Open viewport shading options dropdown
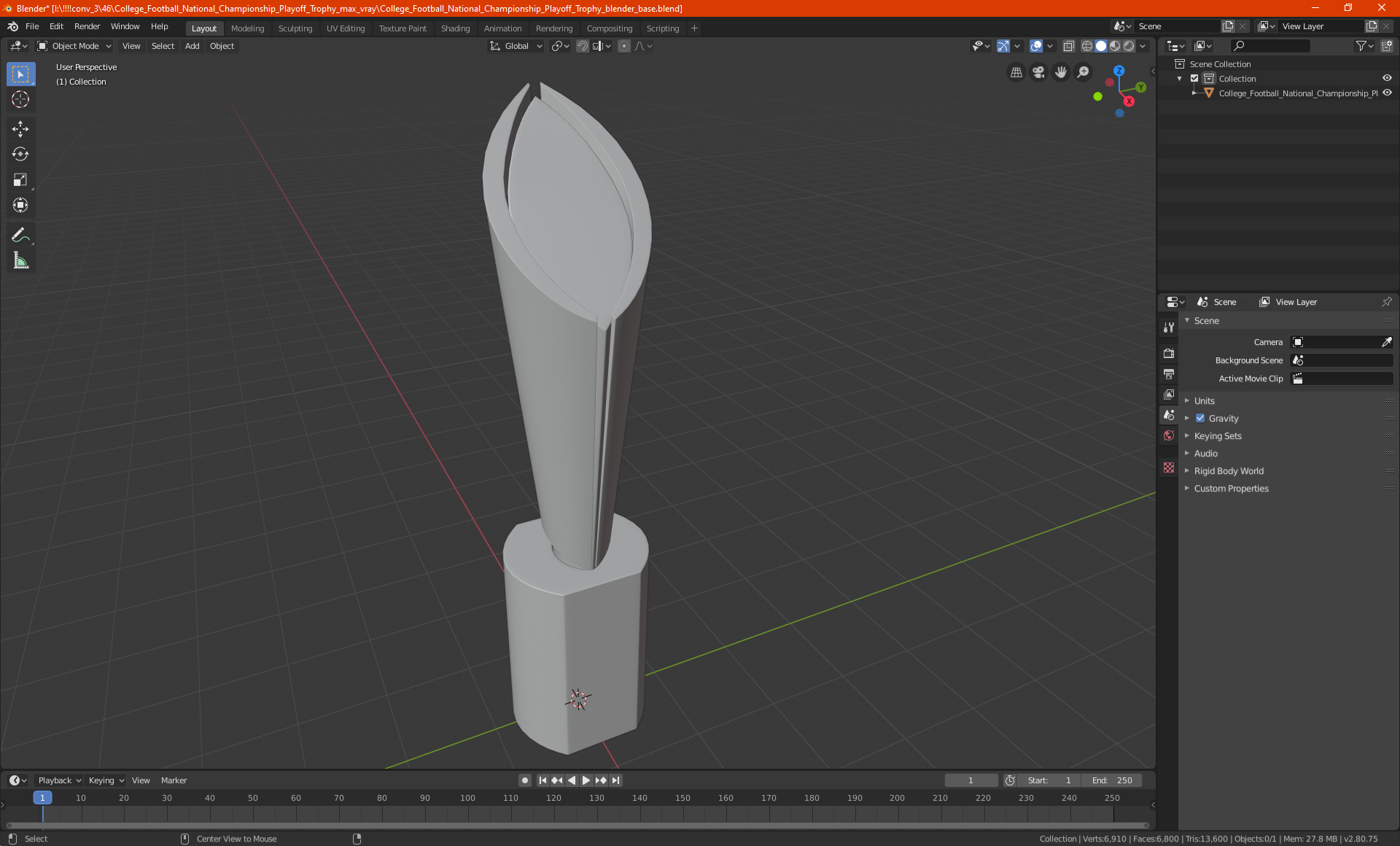This screenshot has width=1400, height=846. coord(1143,46)
